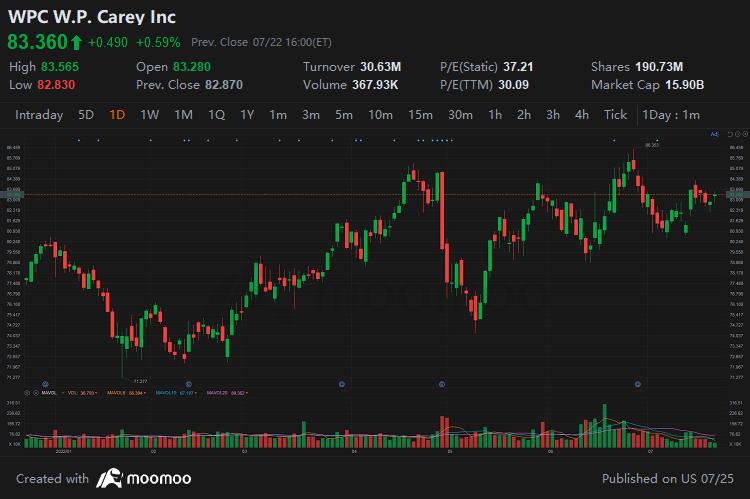Click the current price 83.360
Viewport: 750px width, 499px height.
tap(37, 42)
